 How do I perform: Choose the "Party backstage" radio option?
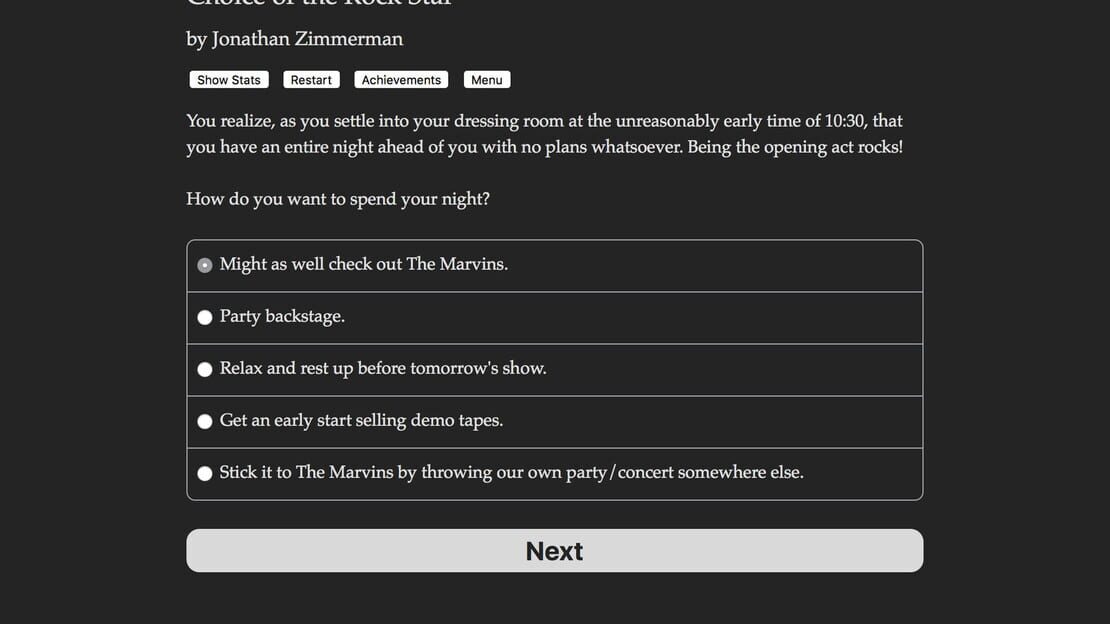pyautogui.click(x=205, y=317)
